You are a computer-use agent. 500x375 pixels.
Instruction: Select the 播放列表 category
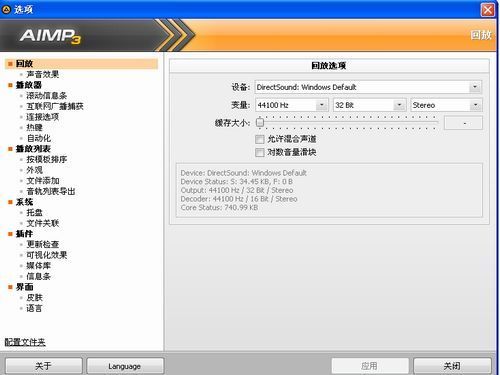33,149
